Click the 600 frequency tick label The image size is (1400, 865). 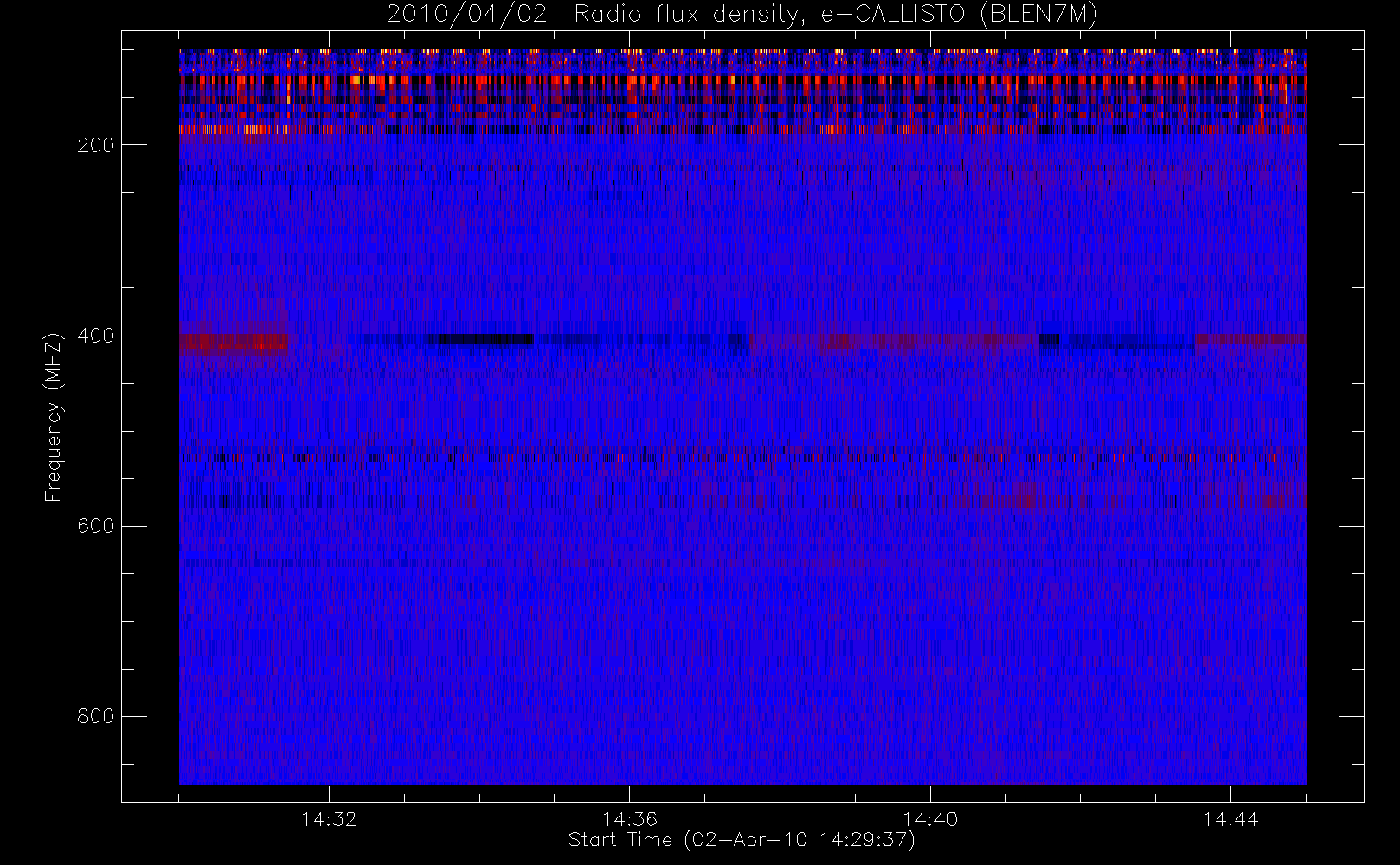[96, 526]
